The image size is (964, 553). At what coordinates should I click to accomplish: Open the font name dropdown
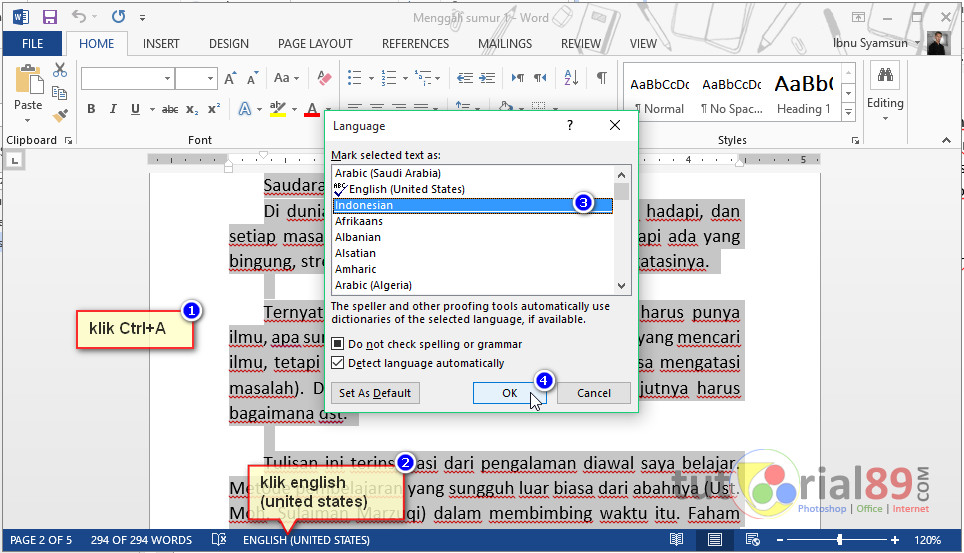pyautogui.click(x=167, y=79)
